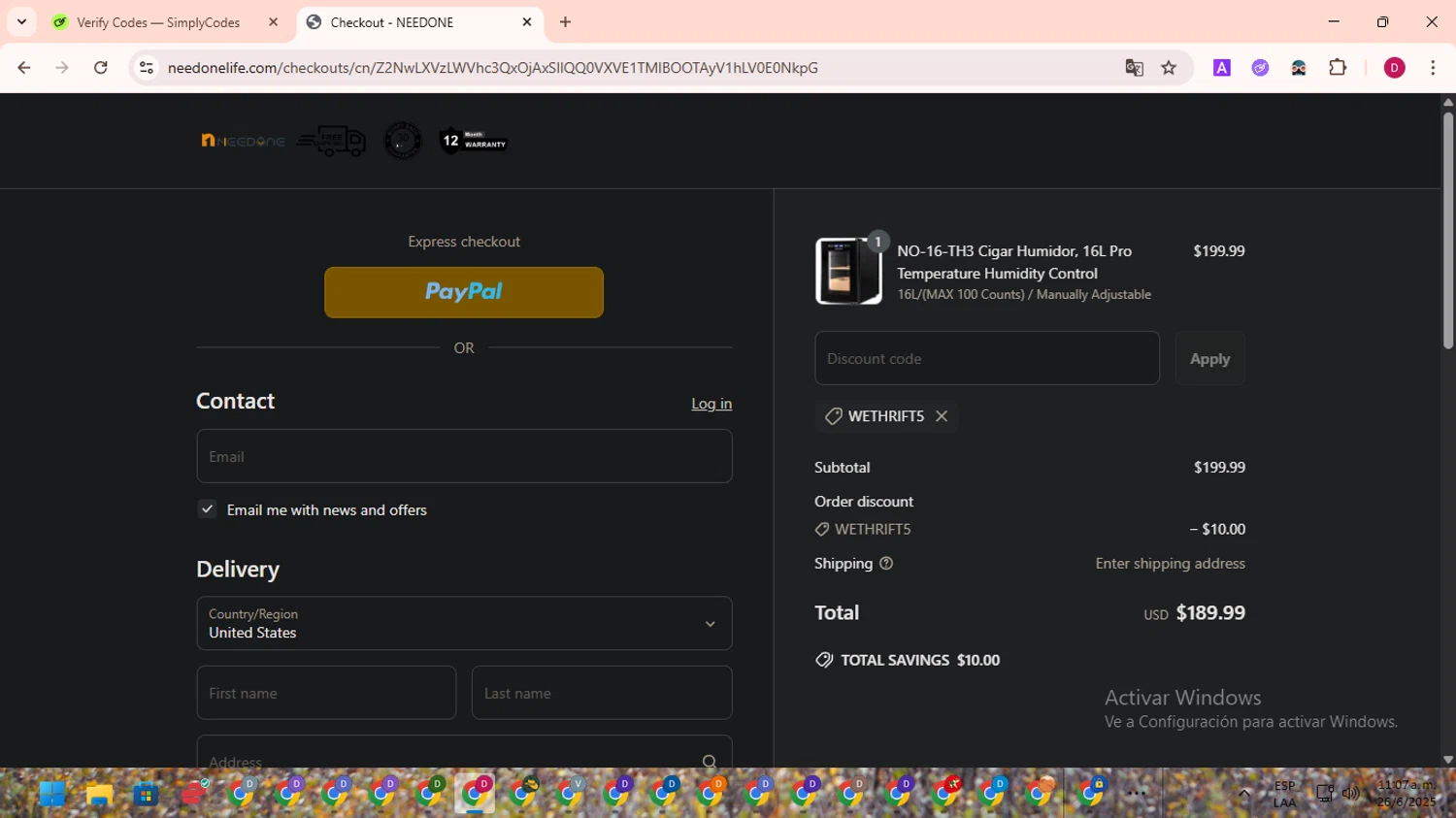Click the purple A extension icon
Image resolution: width=1456 pixels, height=818 pixels.
(x=1222, y=68)
